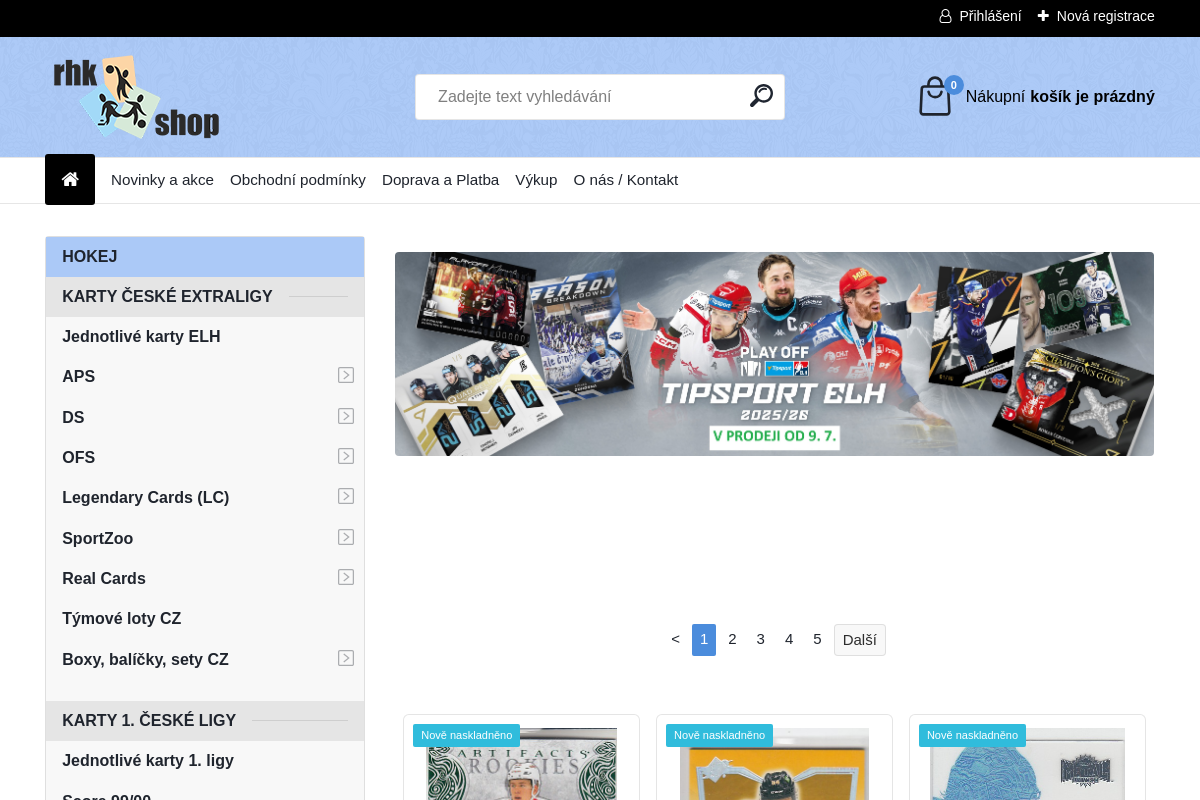This screenshot has width=1200, height=800.
Task: Open the middle yellow card product thumbnail
Action: [774, 764]
